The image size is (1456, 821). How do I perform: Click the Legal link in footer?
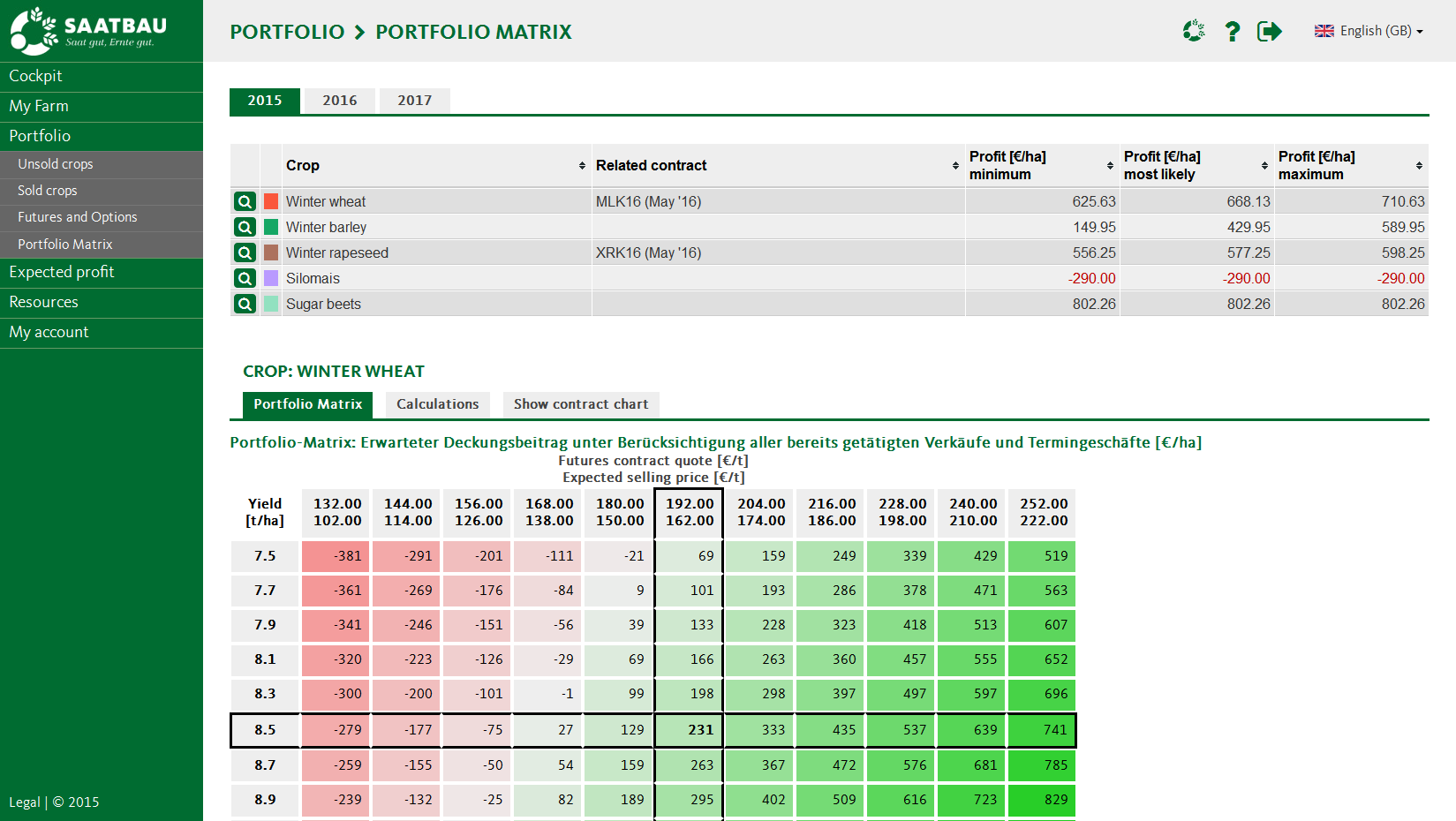24,802
